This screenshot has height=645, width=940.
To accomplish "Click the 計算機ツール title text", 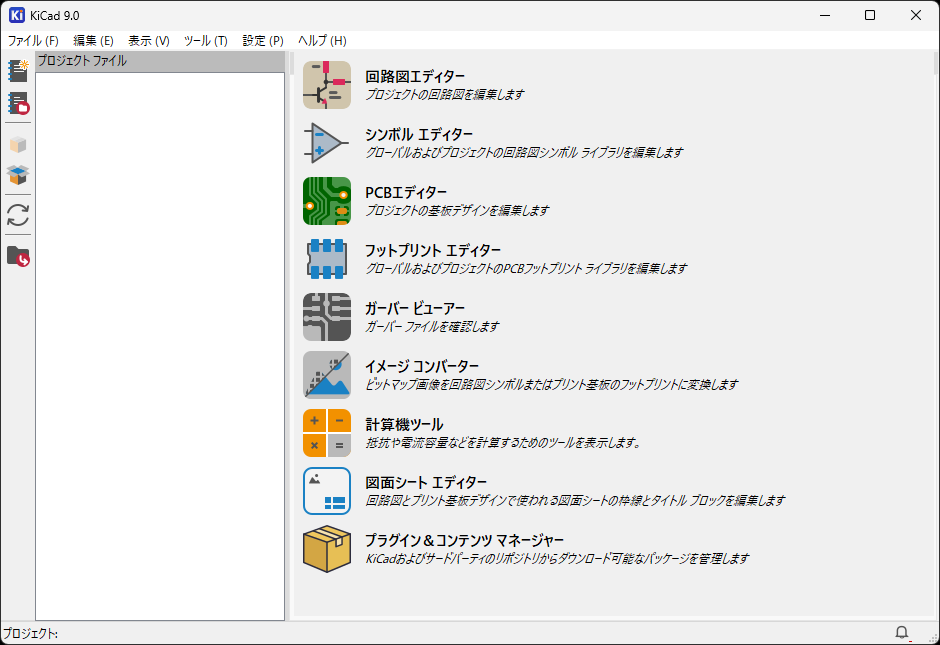I will pyautogui.click(x=404, y=425).
